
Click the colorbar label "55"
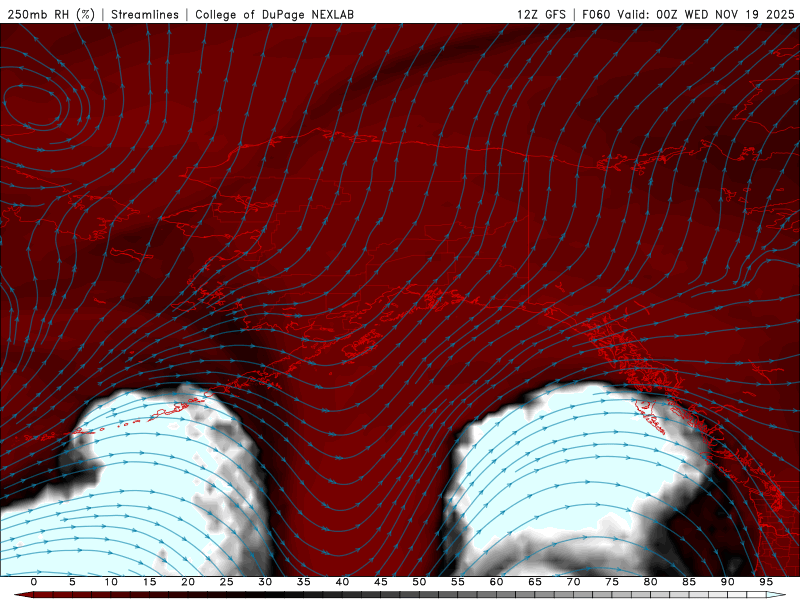pyautogui.click(x=458, y=582)
